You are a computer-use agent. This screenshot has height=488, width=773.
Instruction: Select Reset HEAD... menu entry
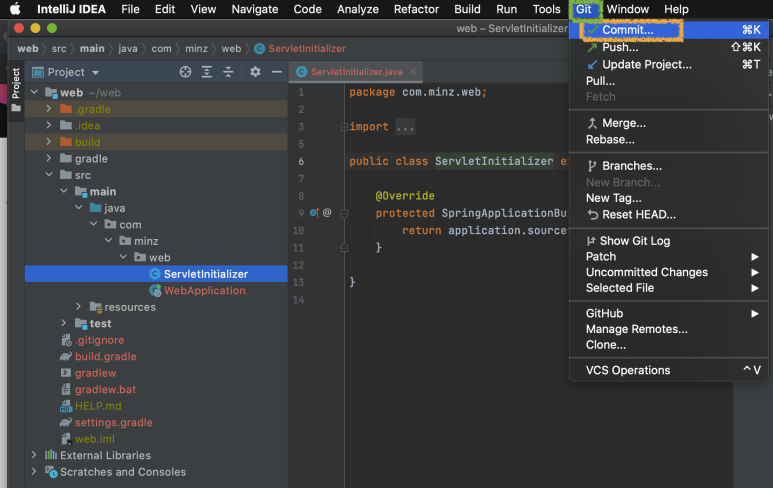point(668,215)
